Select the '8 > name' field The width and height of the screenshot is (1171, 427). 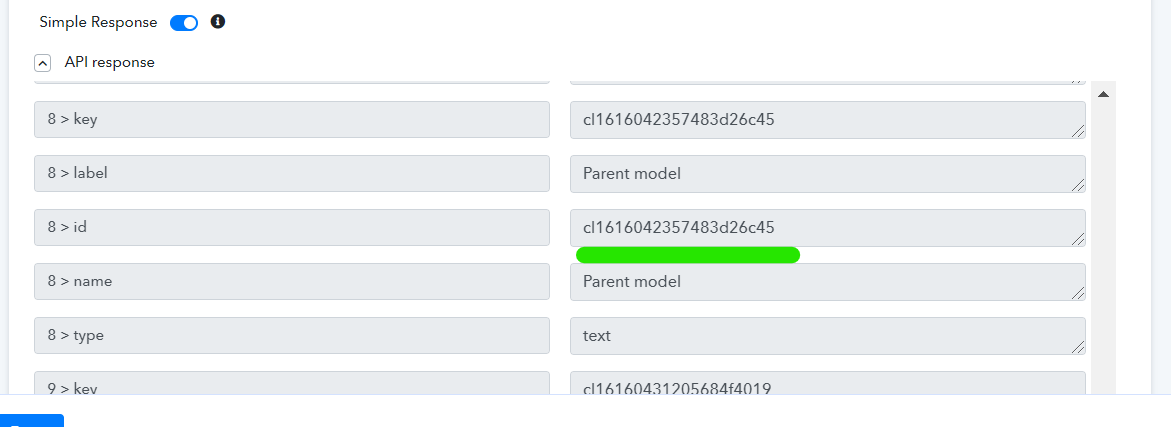292,281
